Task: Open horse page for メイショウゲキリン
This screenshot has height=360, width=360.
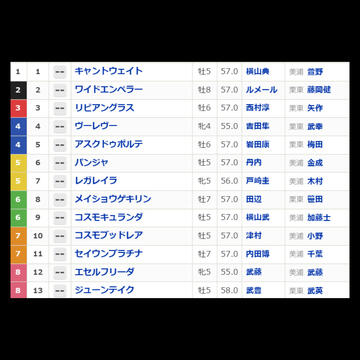Action: (113, 199)
